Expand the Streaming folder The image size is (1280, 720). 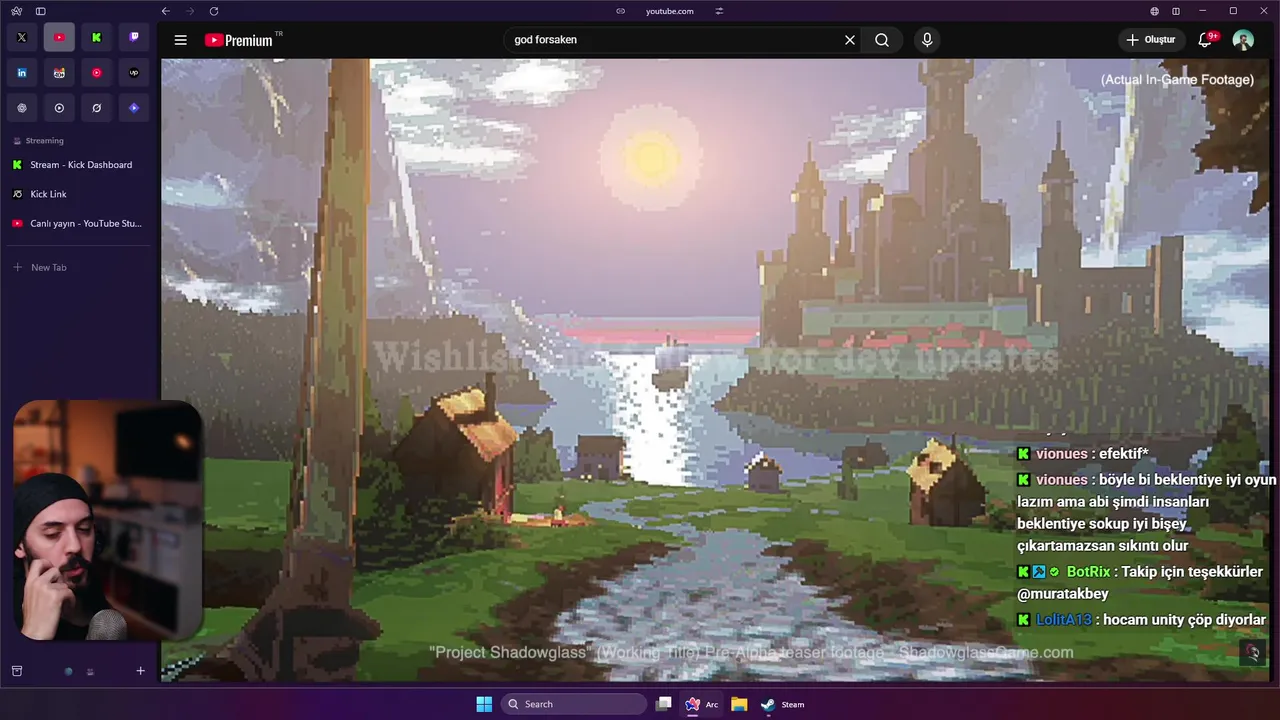coord(39,141)
